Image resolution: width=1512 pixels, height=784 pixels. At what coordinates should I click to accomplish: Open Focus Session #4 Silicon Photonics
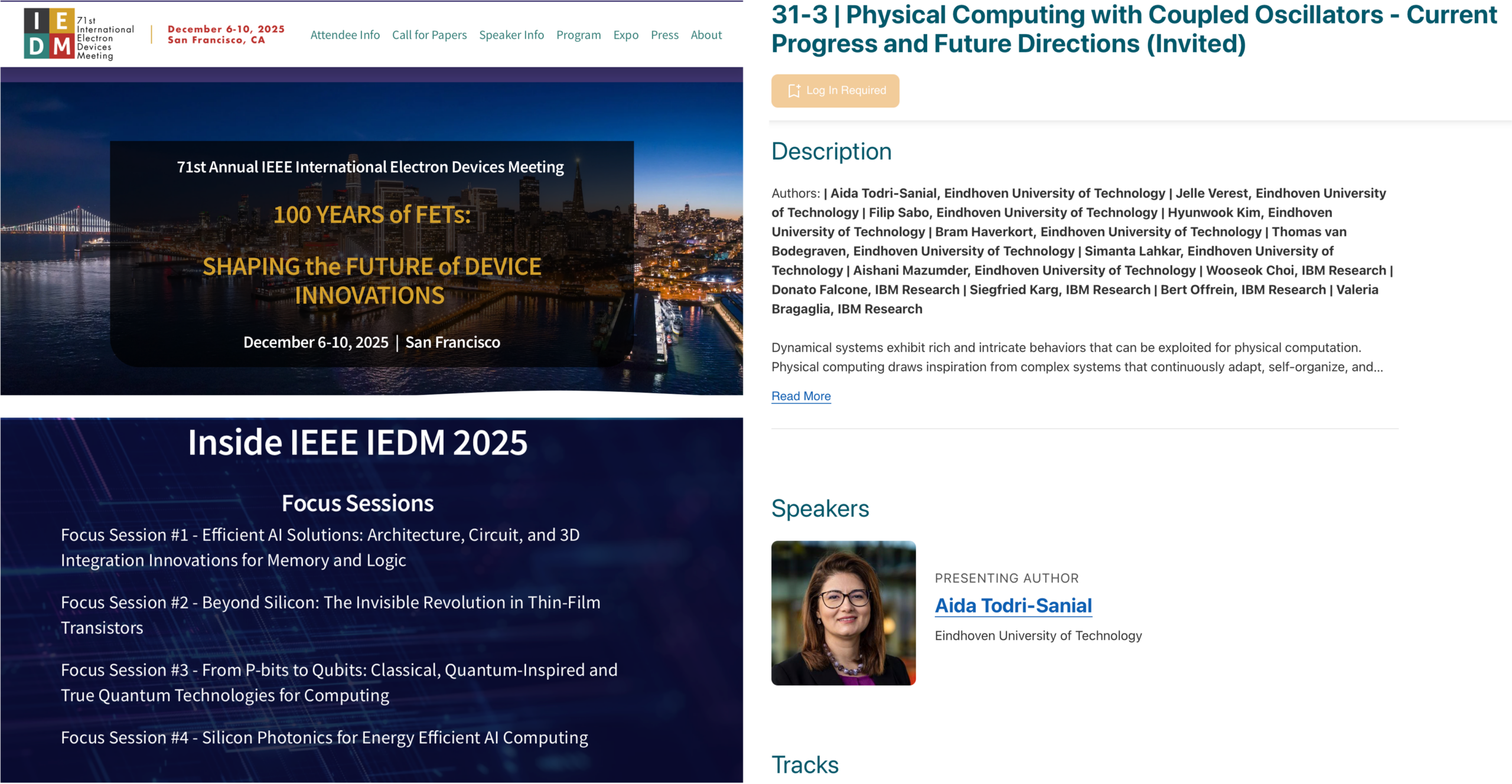[324, 738]
